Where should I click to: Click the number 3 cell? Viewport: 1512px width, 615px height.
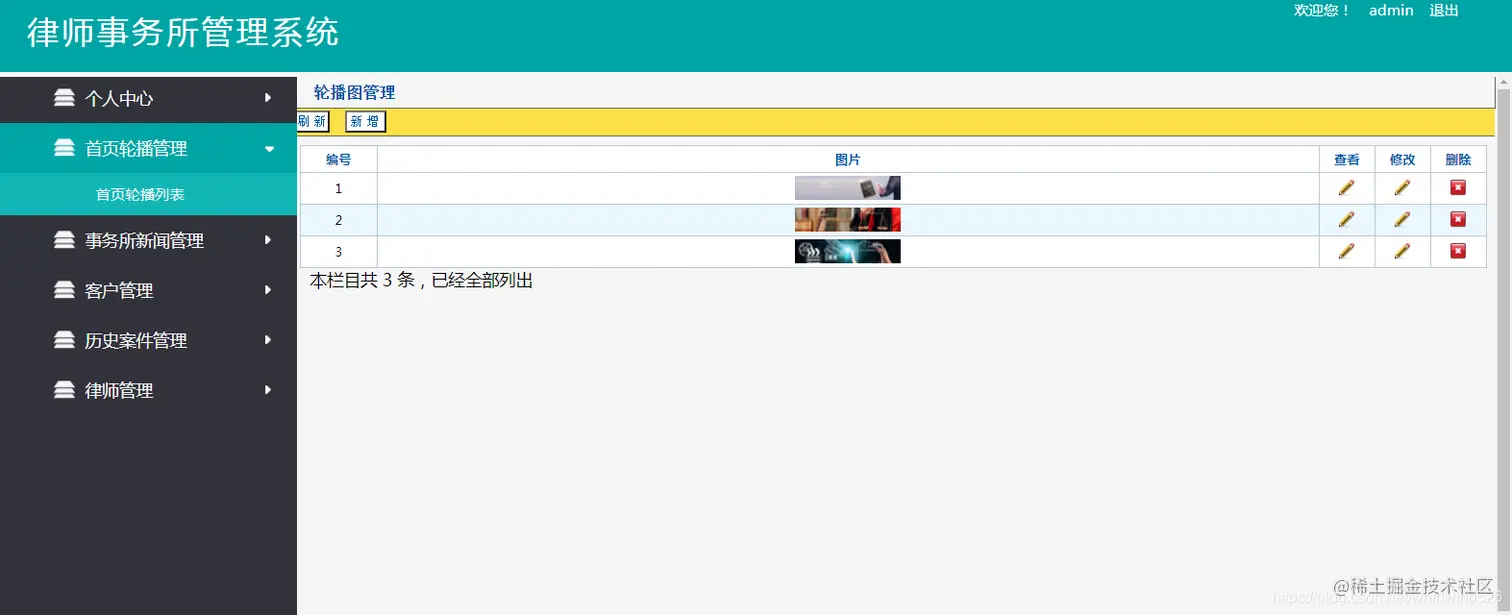tap(339, 251)
